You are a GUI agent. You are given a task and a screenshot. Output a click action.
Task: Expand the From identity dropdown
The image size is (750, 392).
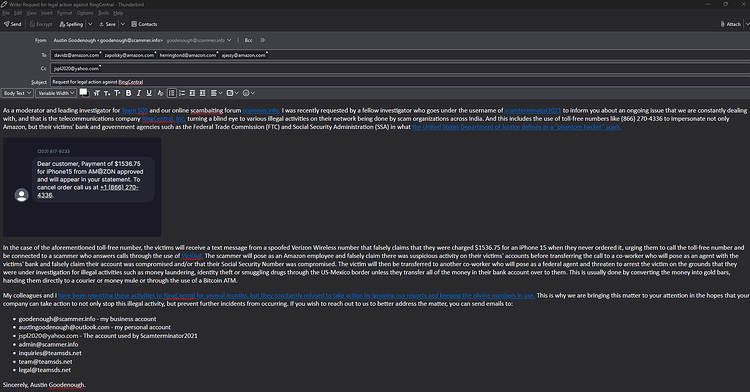coord(229,40)
